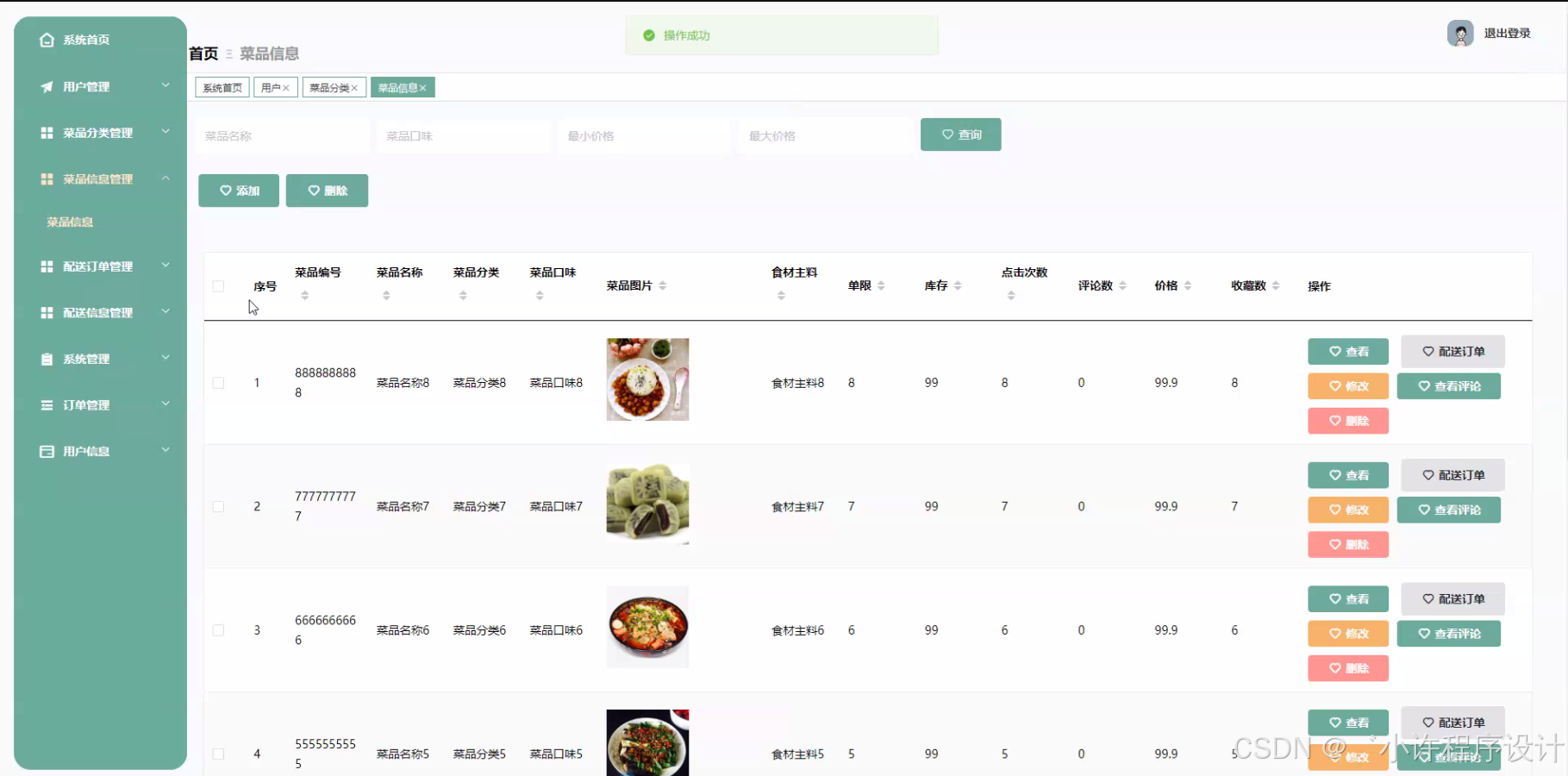Open the 菜品信息 submenu item
The image size is (1568, 776).
tap(70, 222)
